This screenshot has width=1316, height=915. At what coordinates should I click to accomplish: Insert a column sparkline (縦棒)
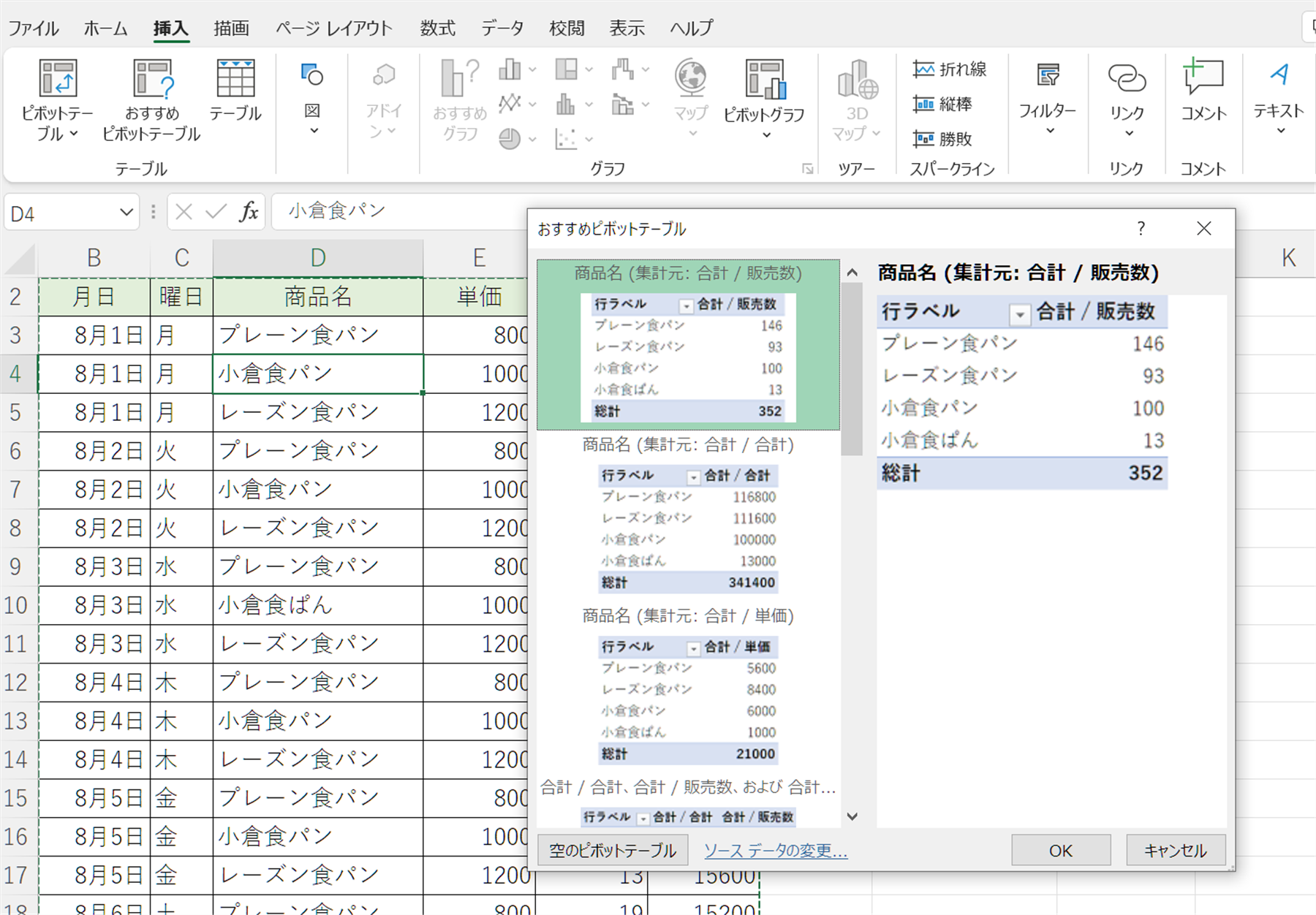coord(942,105)
